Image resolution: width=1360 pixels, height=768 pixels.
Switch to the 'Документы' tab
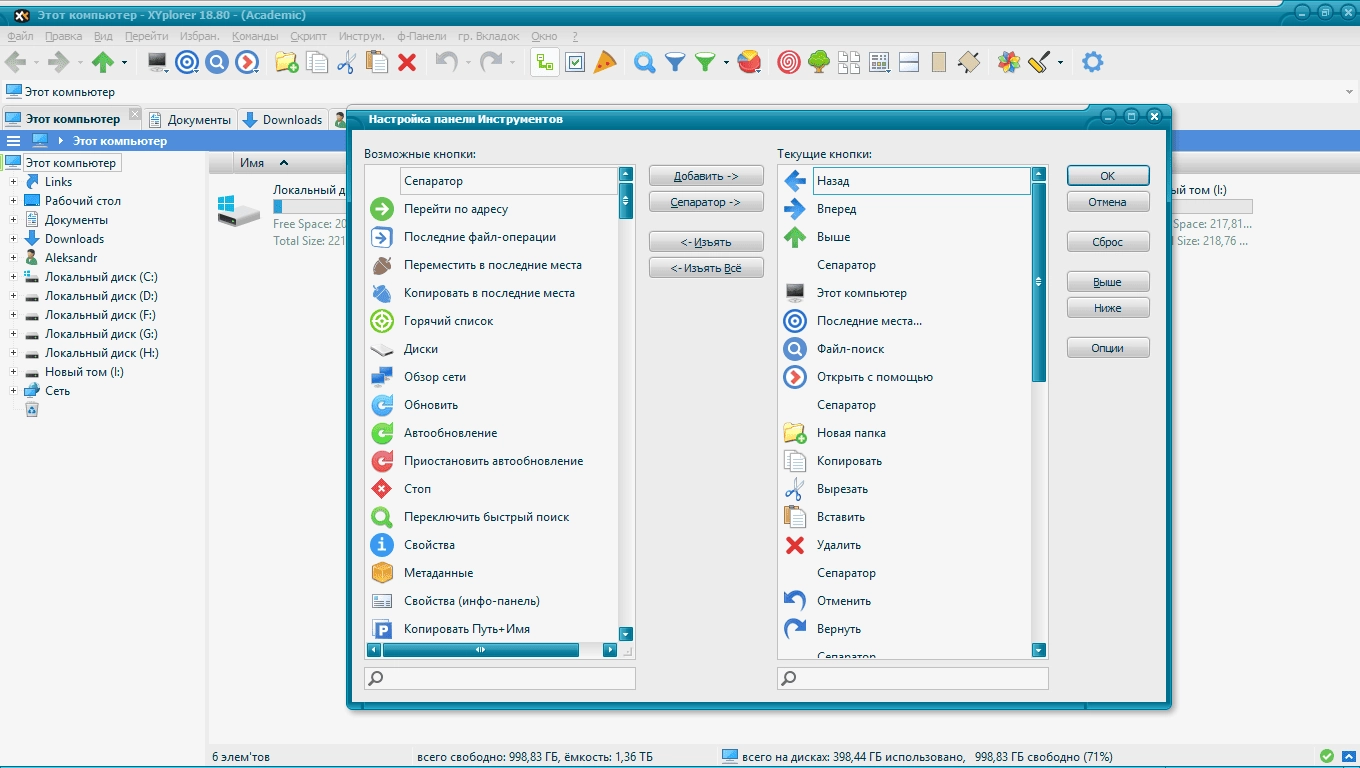(190, 119)
